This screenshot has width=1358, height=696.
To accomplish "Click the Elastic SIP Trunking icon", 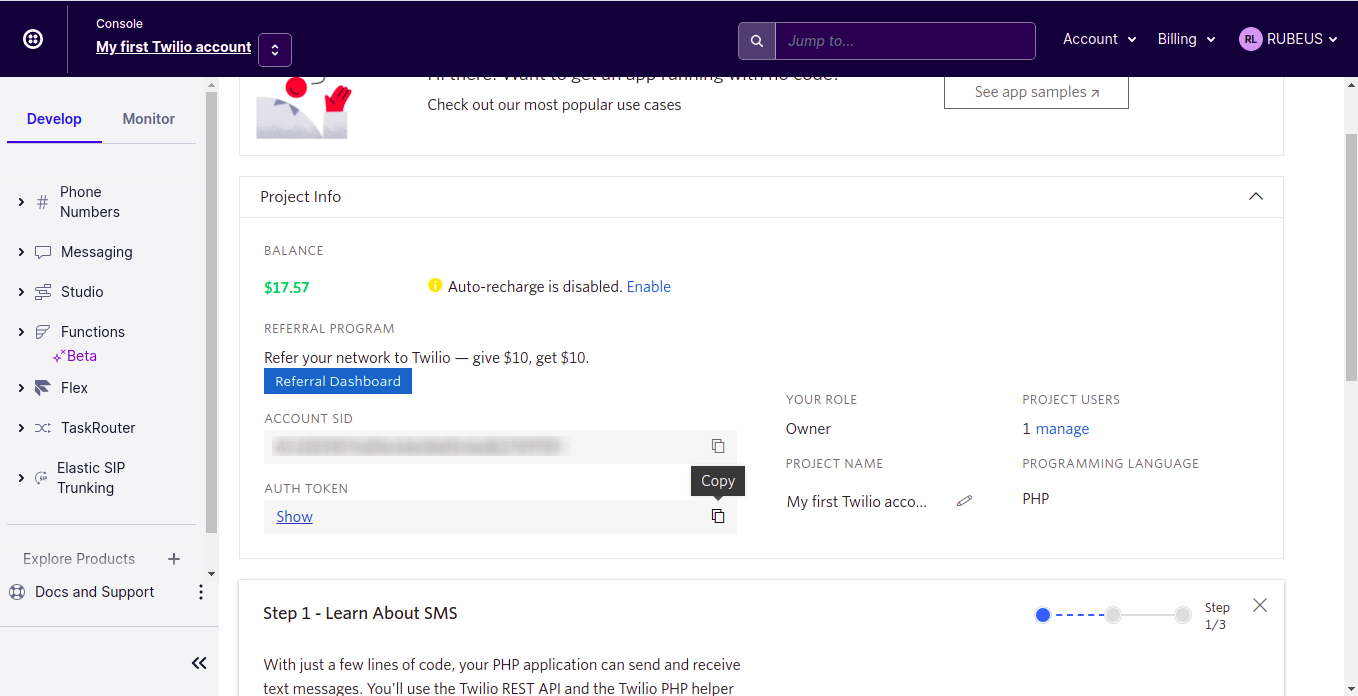I will 42,478.
